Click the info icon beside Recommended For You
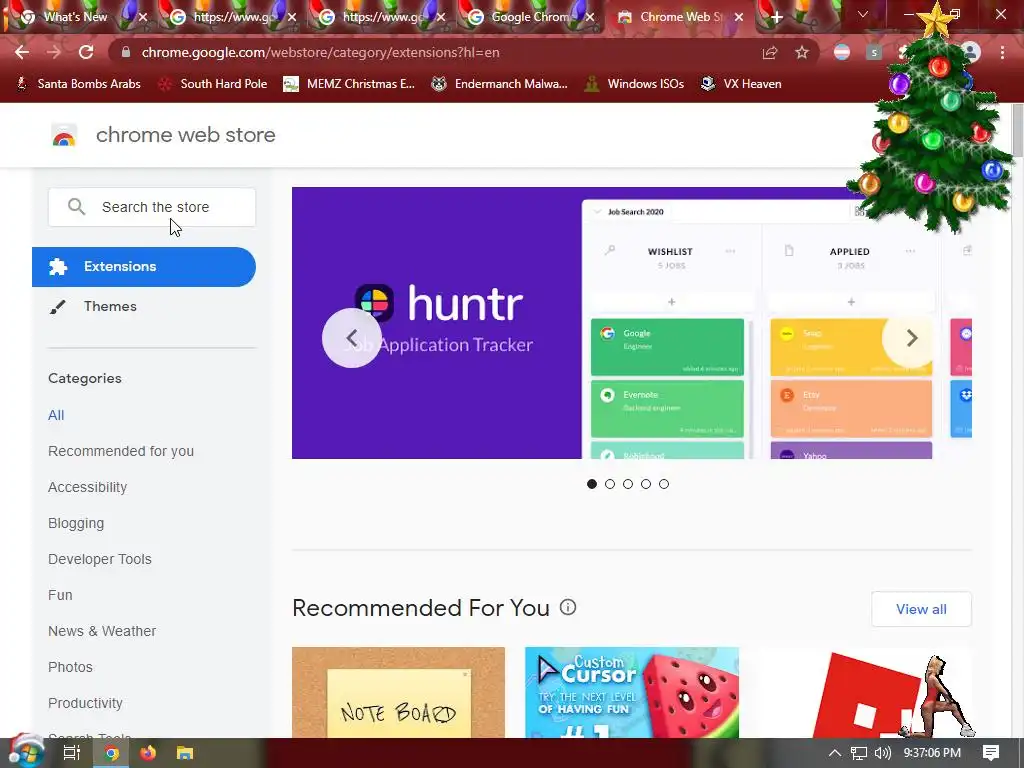Image resolution: width=1024 pixels, height=768 pixels. [x=568, y=607]
